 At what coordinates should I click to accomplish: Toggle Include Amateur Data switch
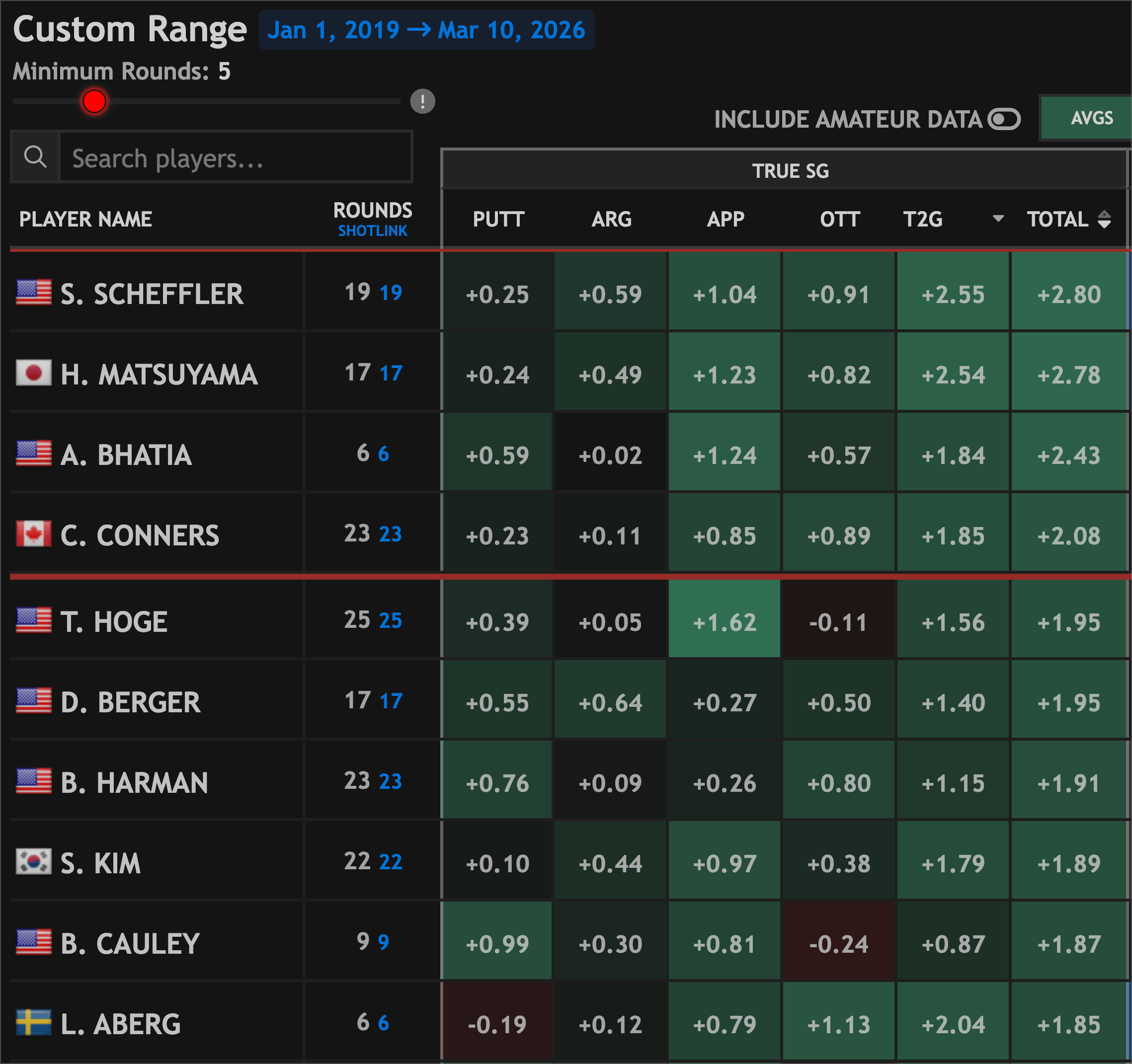(1004, 120)
